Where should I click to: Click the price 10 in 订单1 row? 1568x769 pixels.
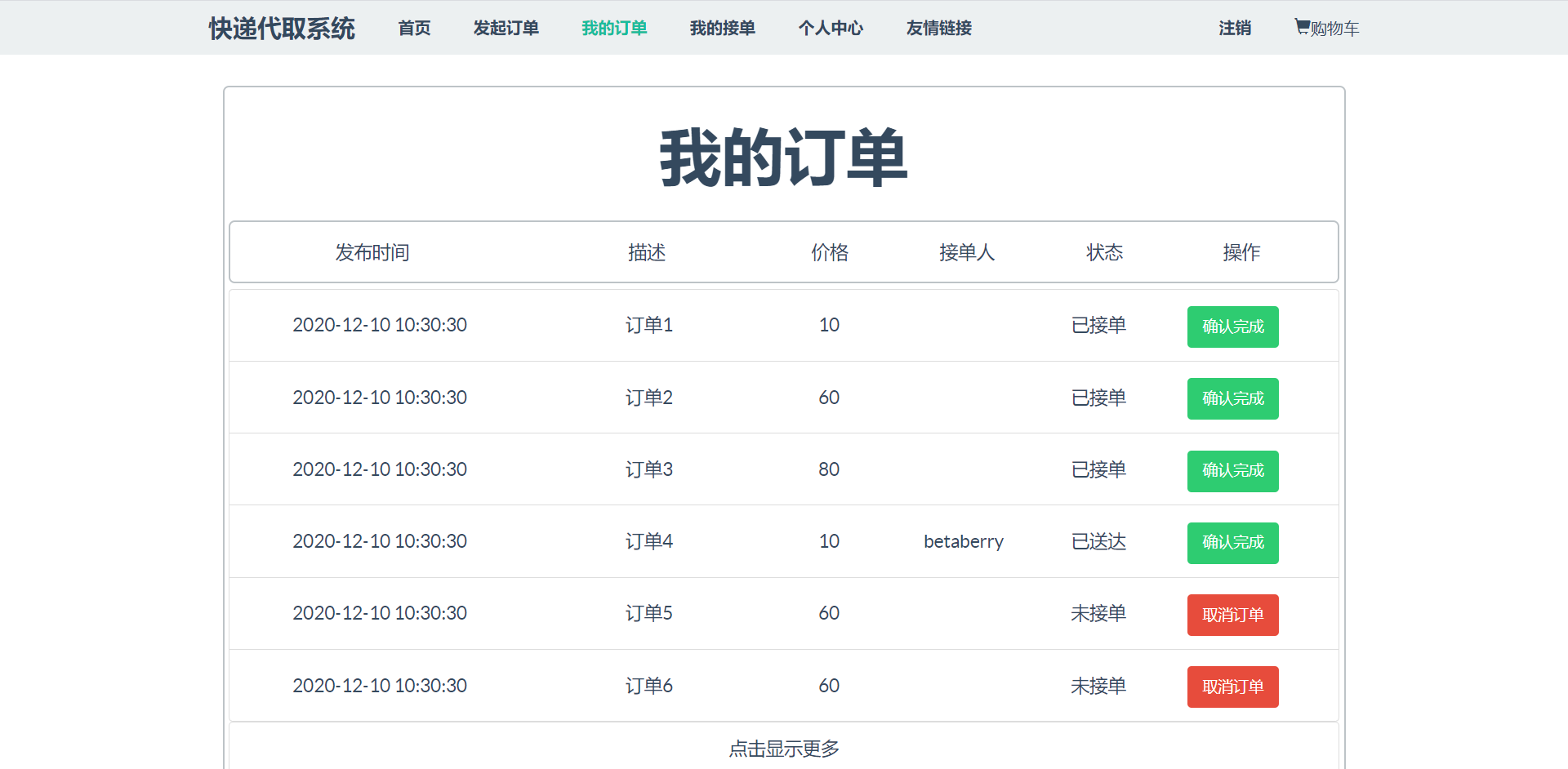pos(829,325)
